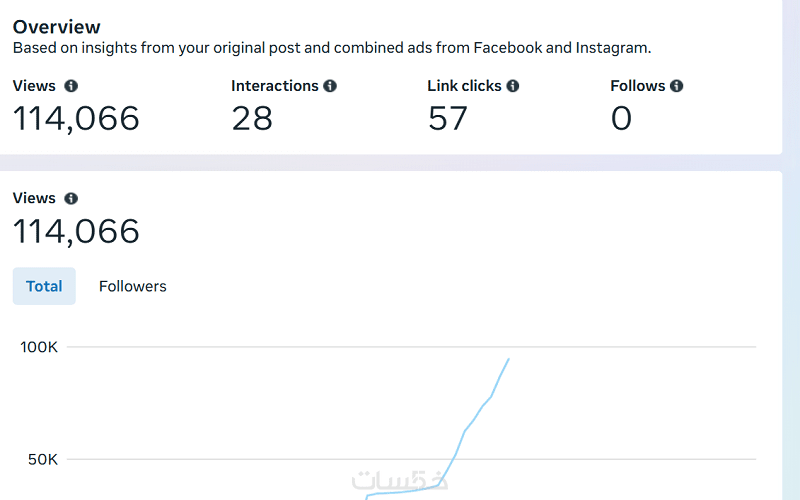Click the 50K axis label
Image resolution: width=800 pixels, height=500 pixels.
(42, 460)
